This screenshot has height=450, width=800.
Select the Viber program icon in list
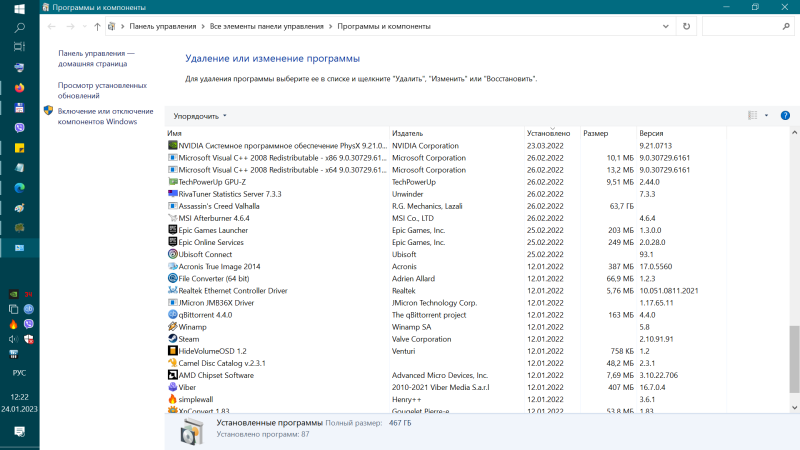coord(172,387)
